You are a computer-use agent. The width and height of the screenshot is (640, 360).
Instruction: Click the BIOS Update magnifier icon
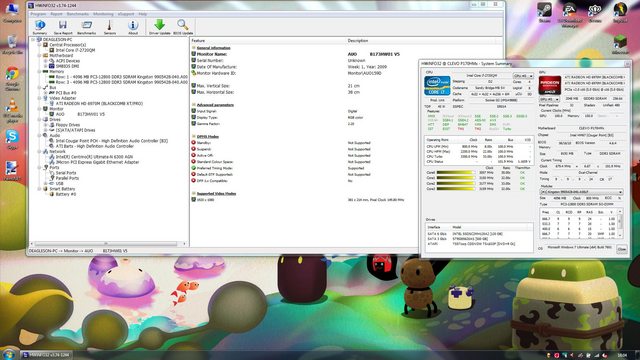[183, 24]
